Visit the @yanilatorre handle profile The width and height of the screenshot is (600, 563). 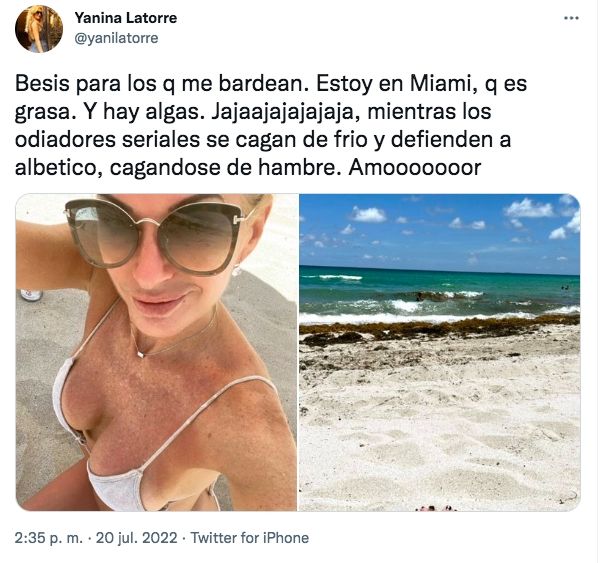click(x=116, y=38)
